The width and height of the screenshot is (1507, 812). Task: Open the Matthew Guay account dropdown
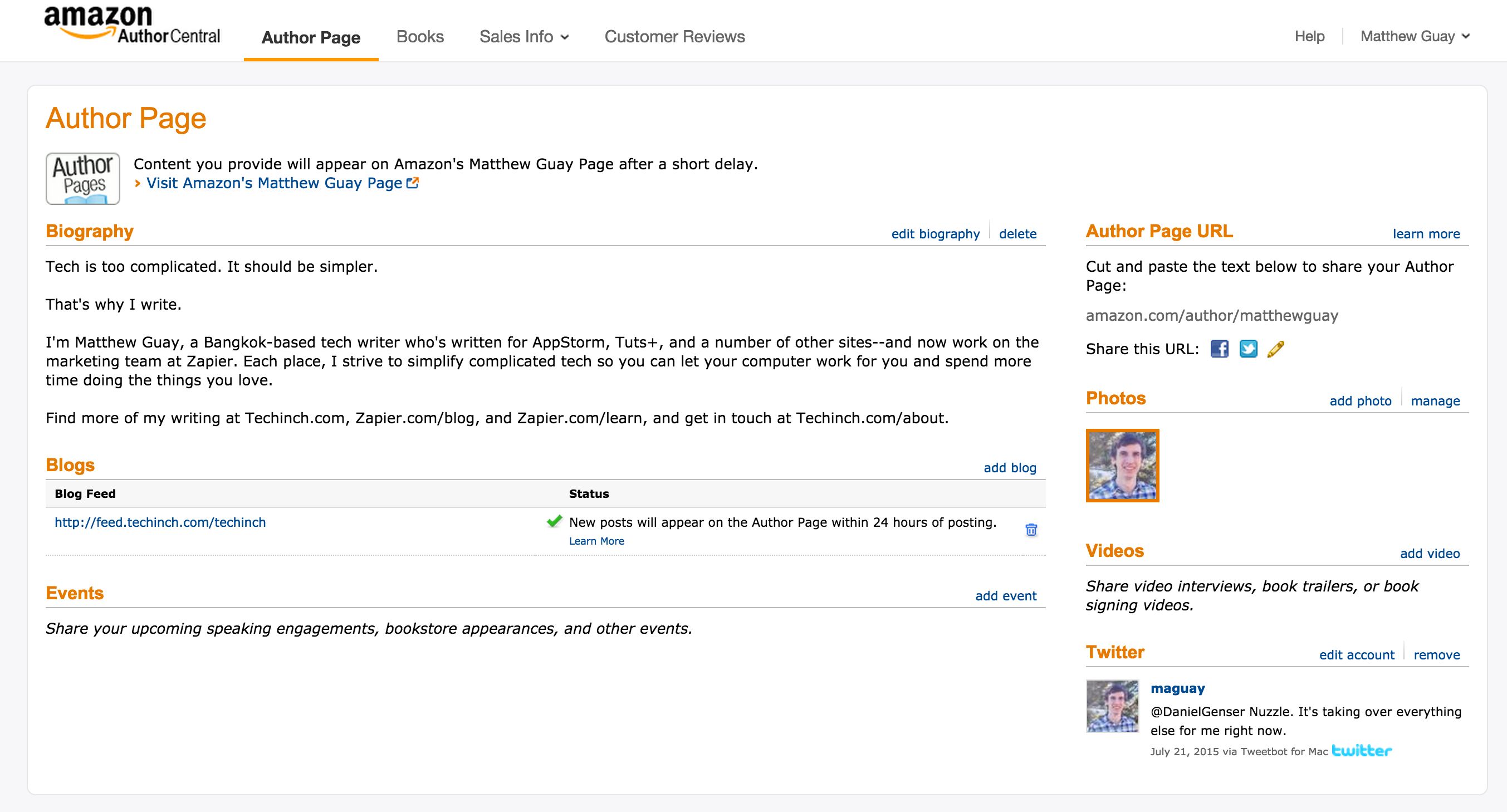click(x=1415, y=37)
